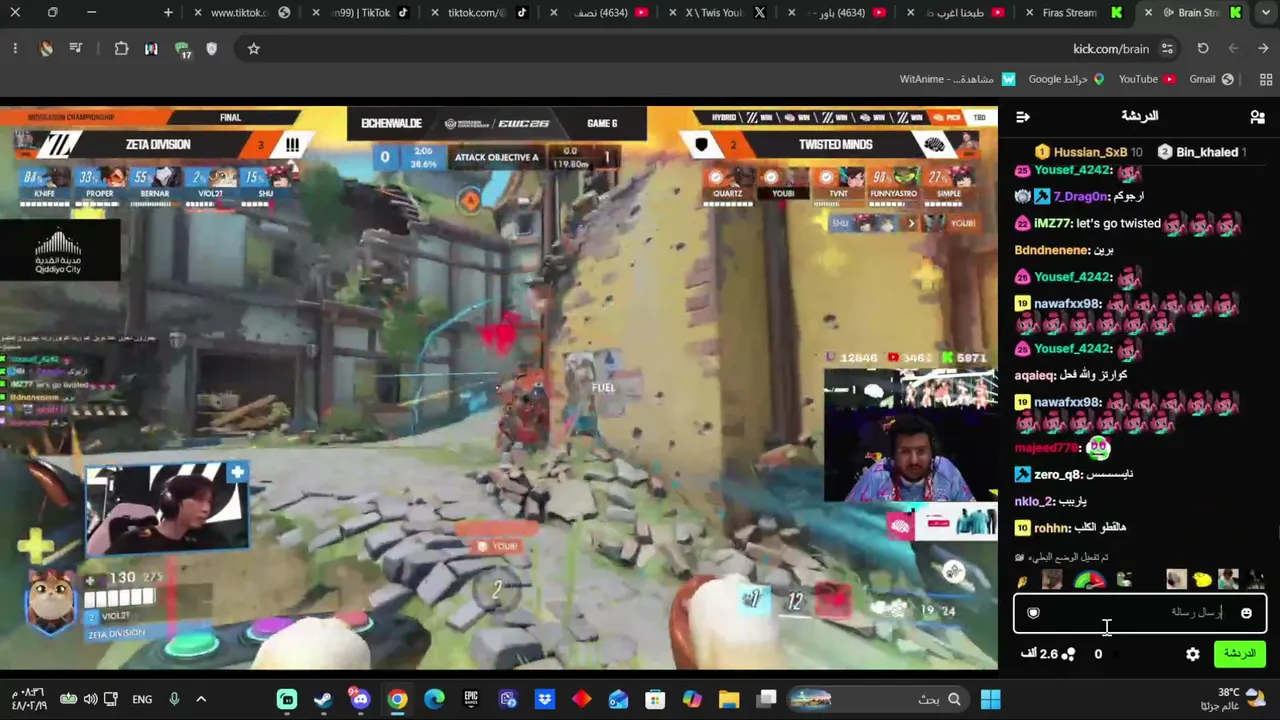1280x720 pixels.
Task: Click username rohhn in chat
Action: (1052, 528)
